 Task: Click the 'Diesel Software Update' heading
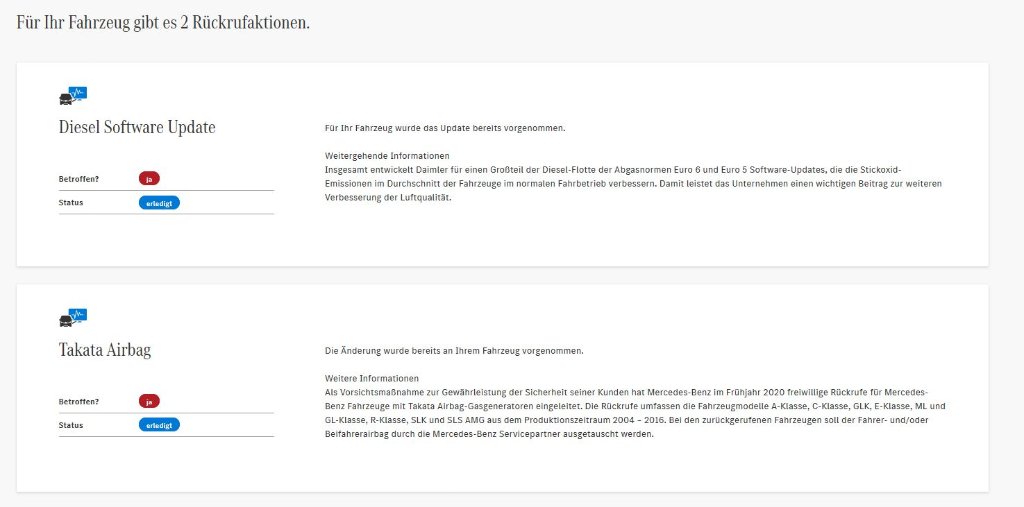137,128
